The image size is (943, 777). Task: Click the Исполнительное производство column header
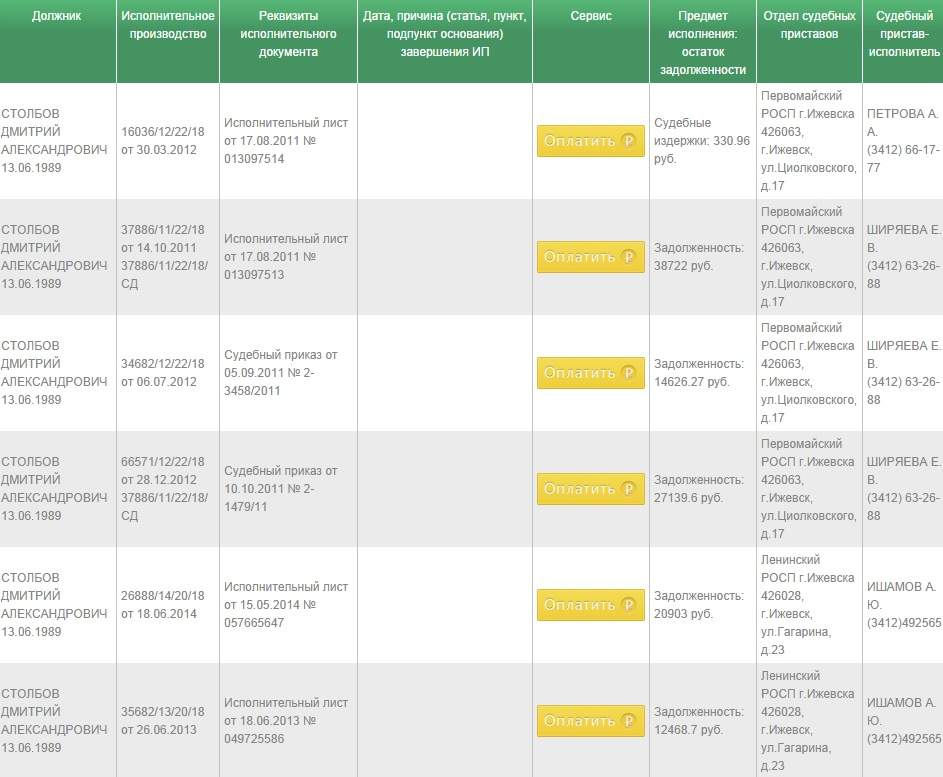[167, 26]
